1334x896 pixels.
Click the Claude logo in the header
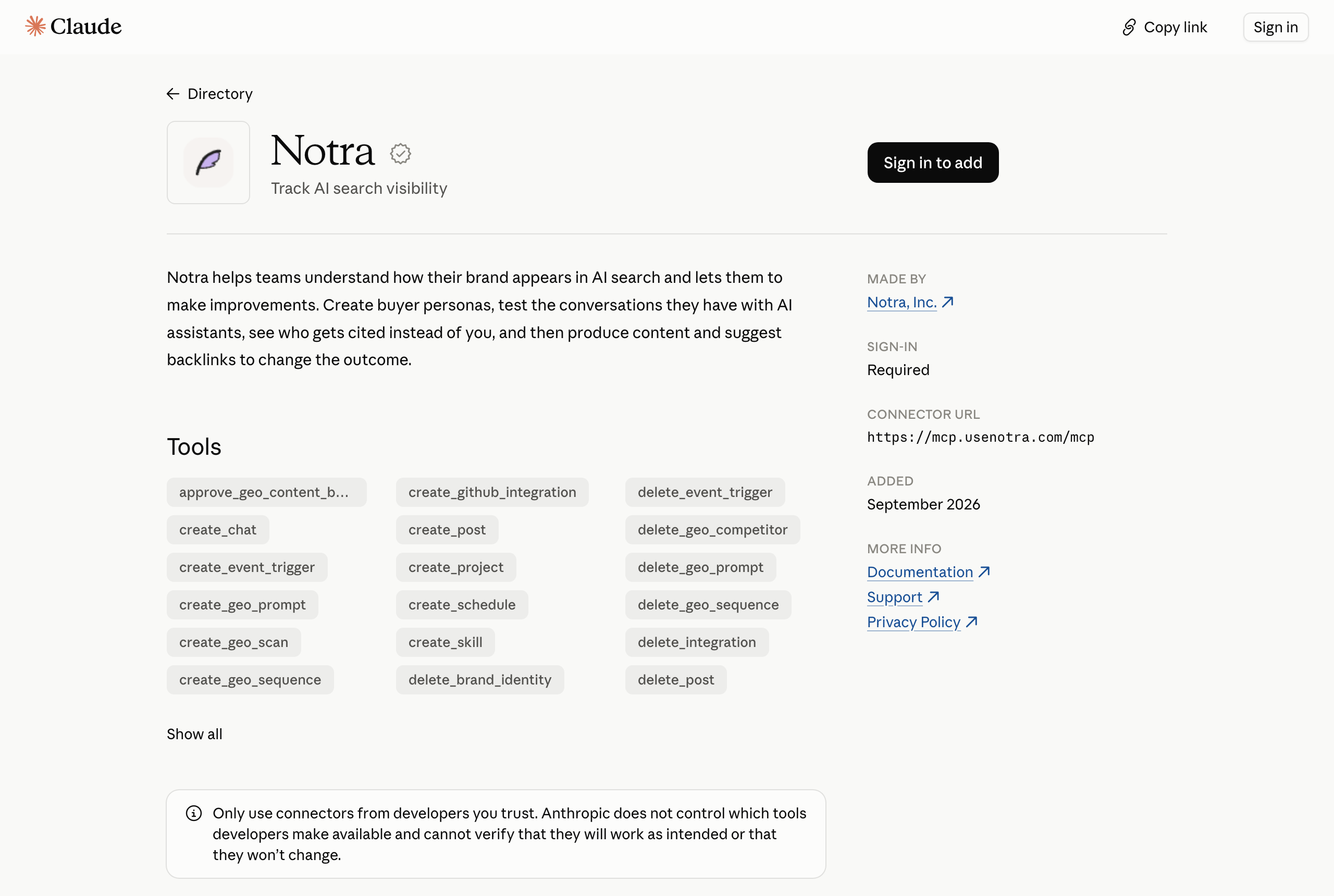pyautogui.click(x=73, y=26)
